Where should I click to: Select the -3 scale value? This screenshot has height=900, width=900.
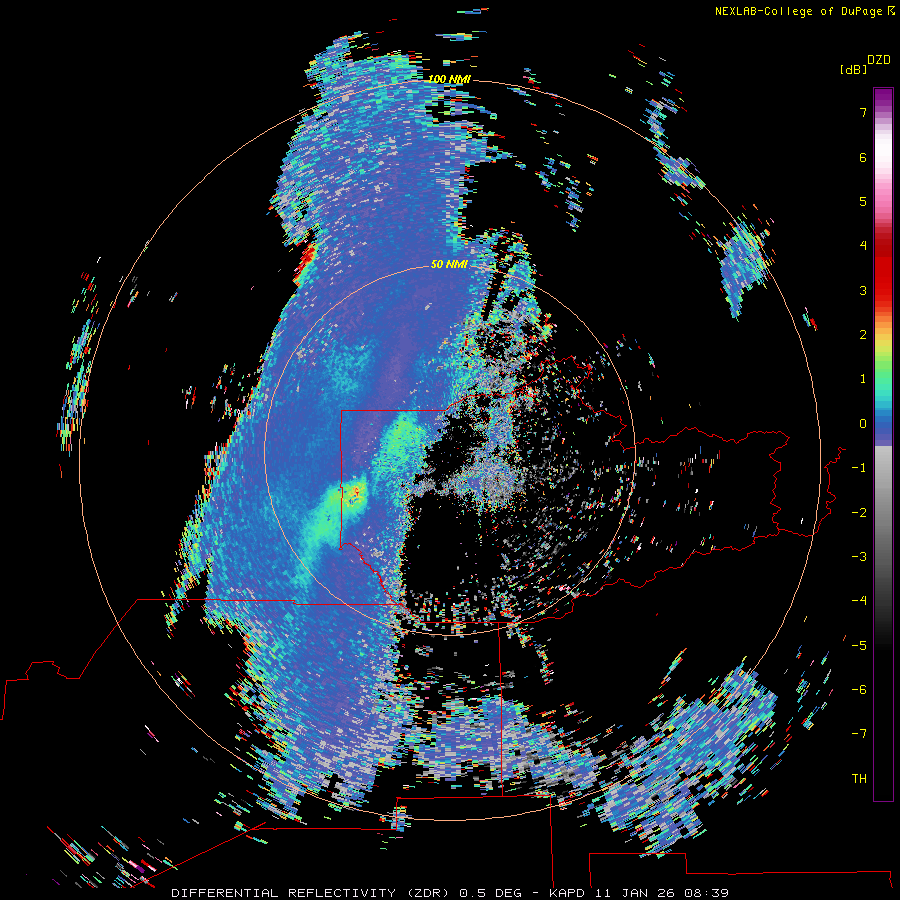point(859,557)
